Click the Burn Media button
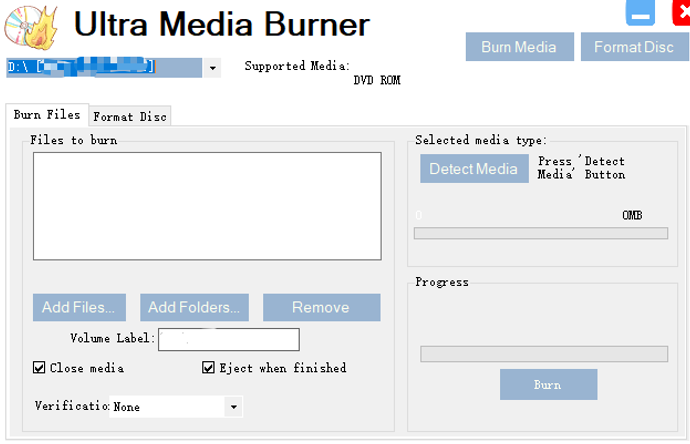690x444 pixels. coord(520,47)
